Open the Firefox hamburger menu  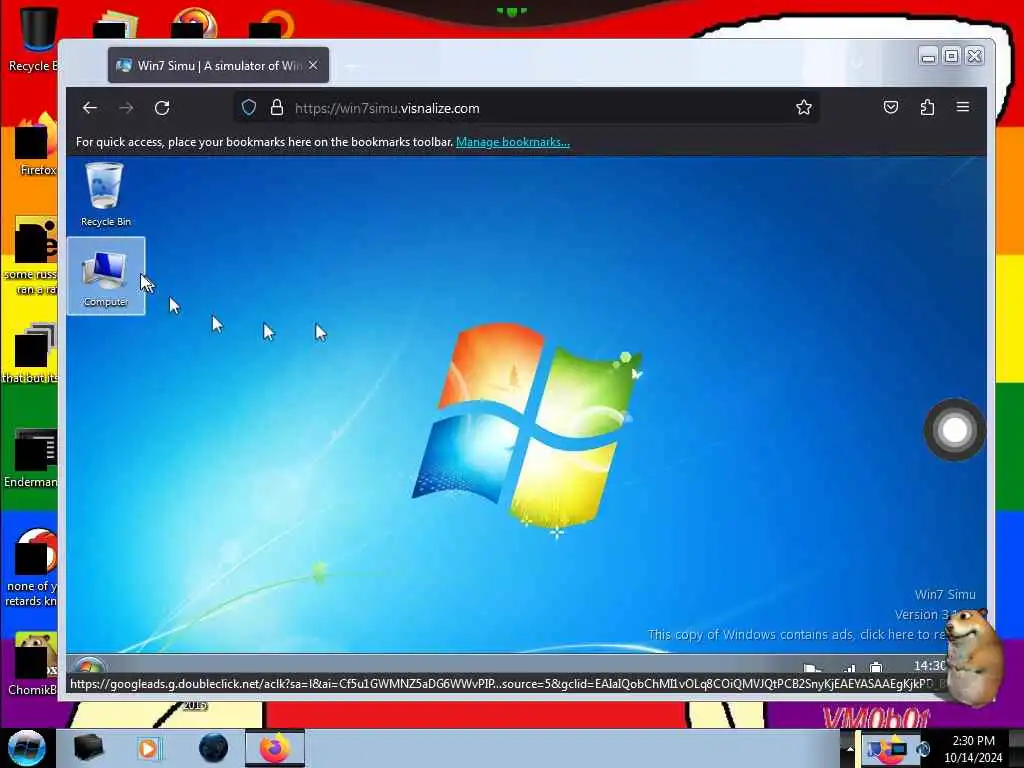tap(963, 107)
